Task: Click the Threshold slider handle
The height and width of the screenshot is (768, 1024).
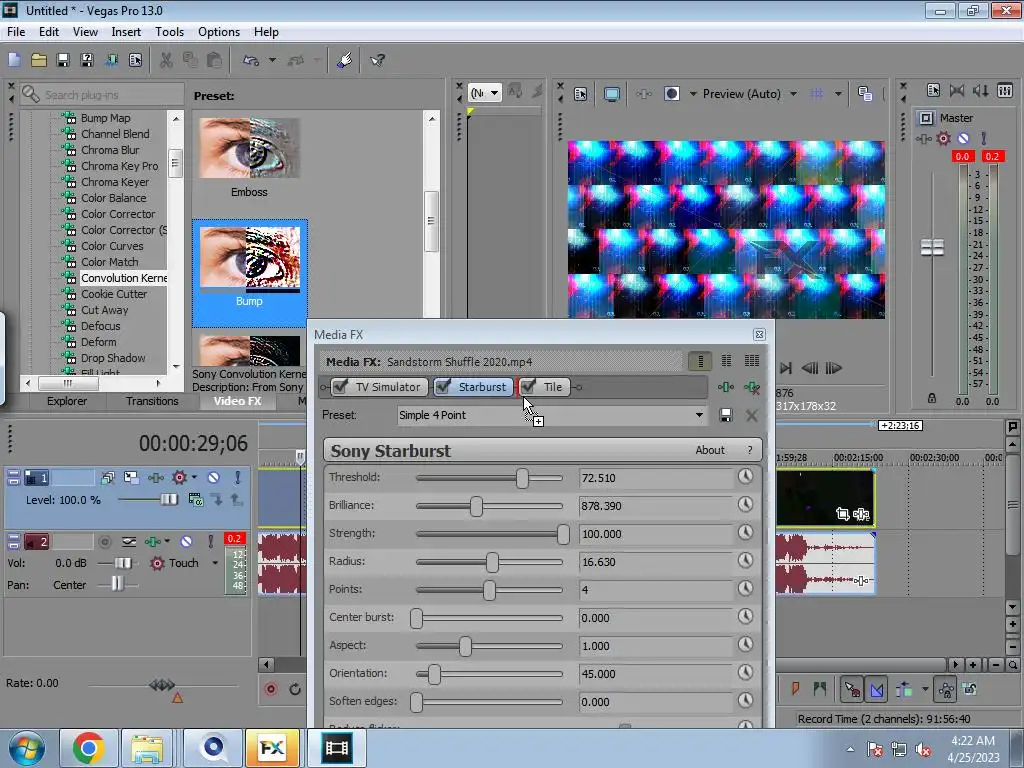Action: click(x=522, y=478)
